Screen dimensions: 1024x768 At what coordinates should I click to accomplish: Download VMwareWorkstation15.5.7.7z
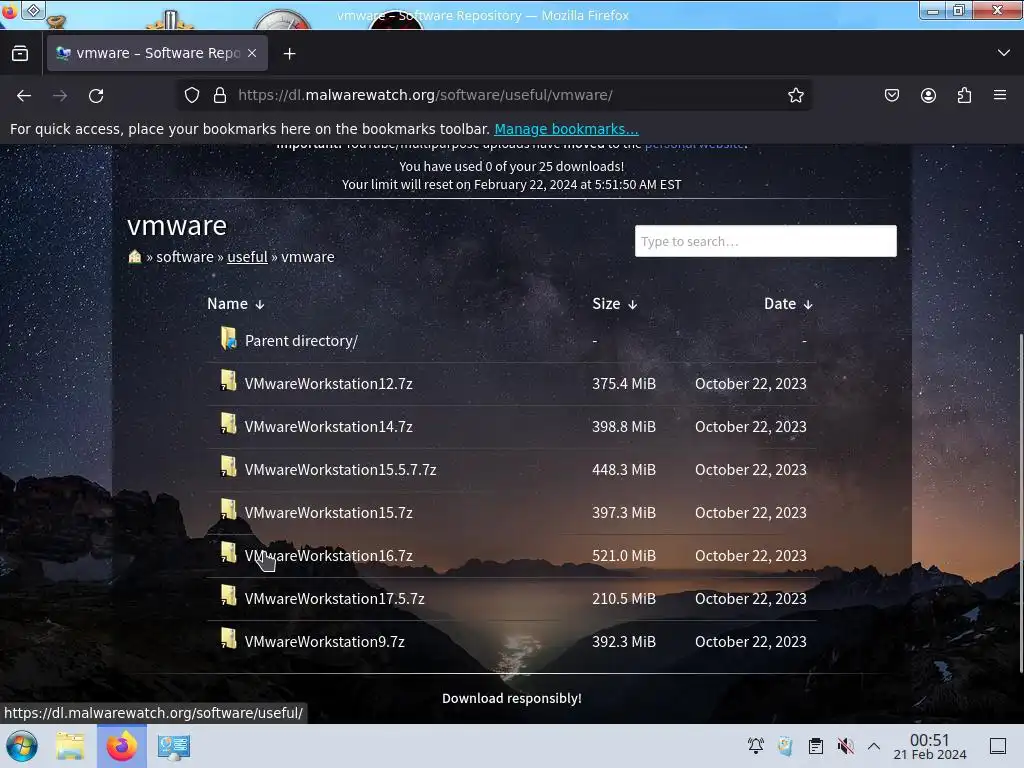(340, 470)
